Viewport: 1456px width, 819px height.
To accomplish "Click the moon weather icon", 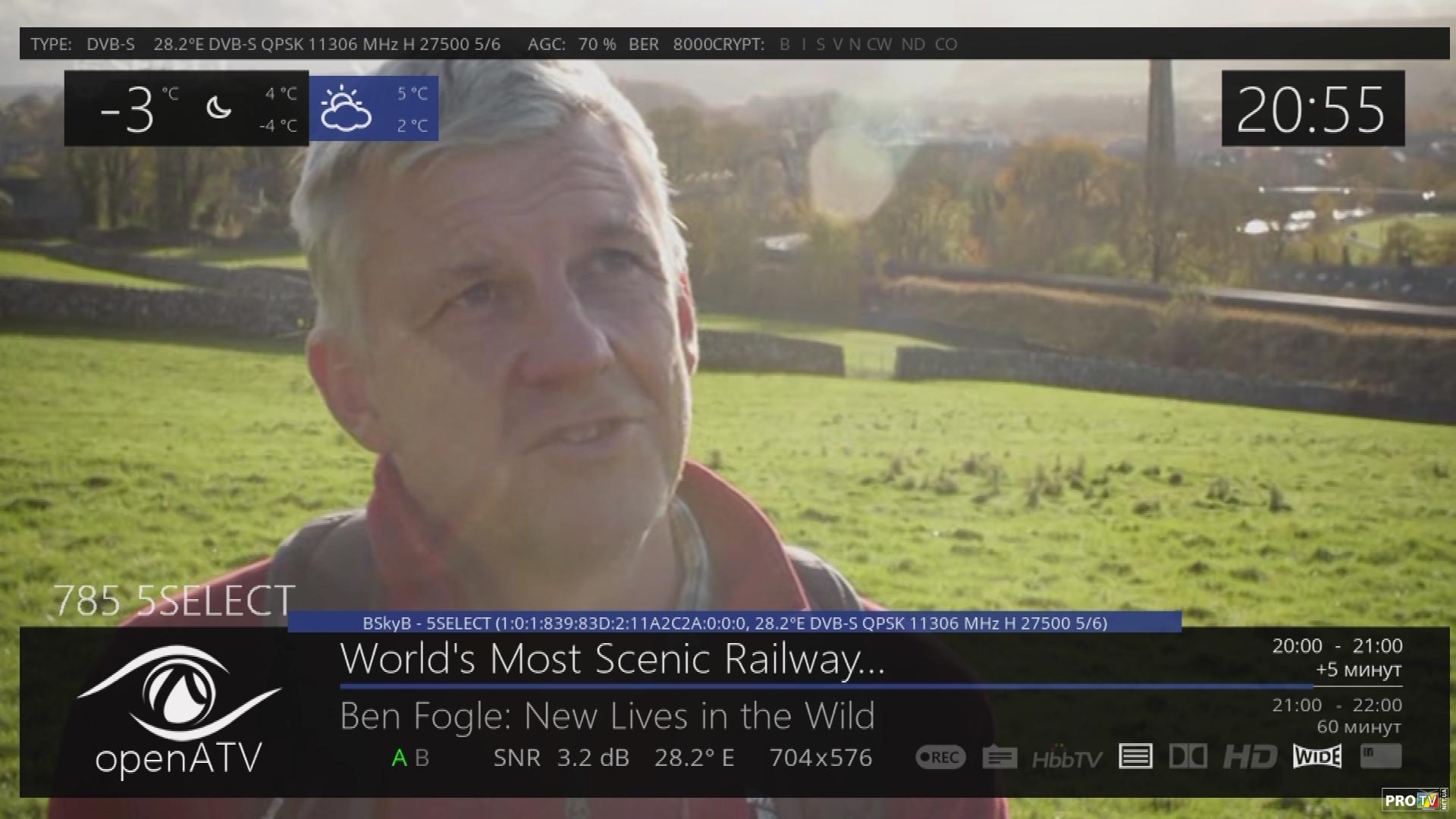I will pos(218,108).
